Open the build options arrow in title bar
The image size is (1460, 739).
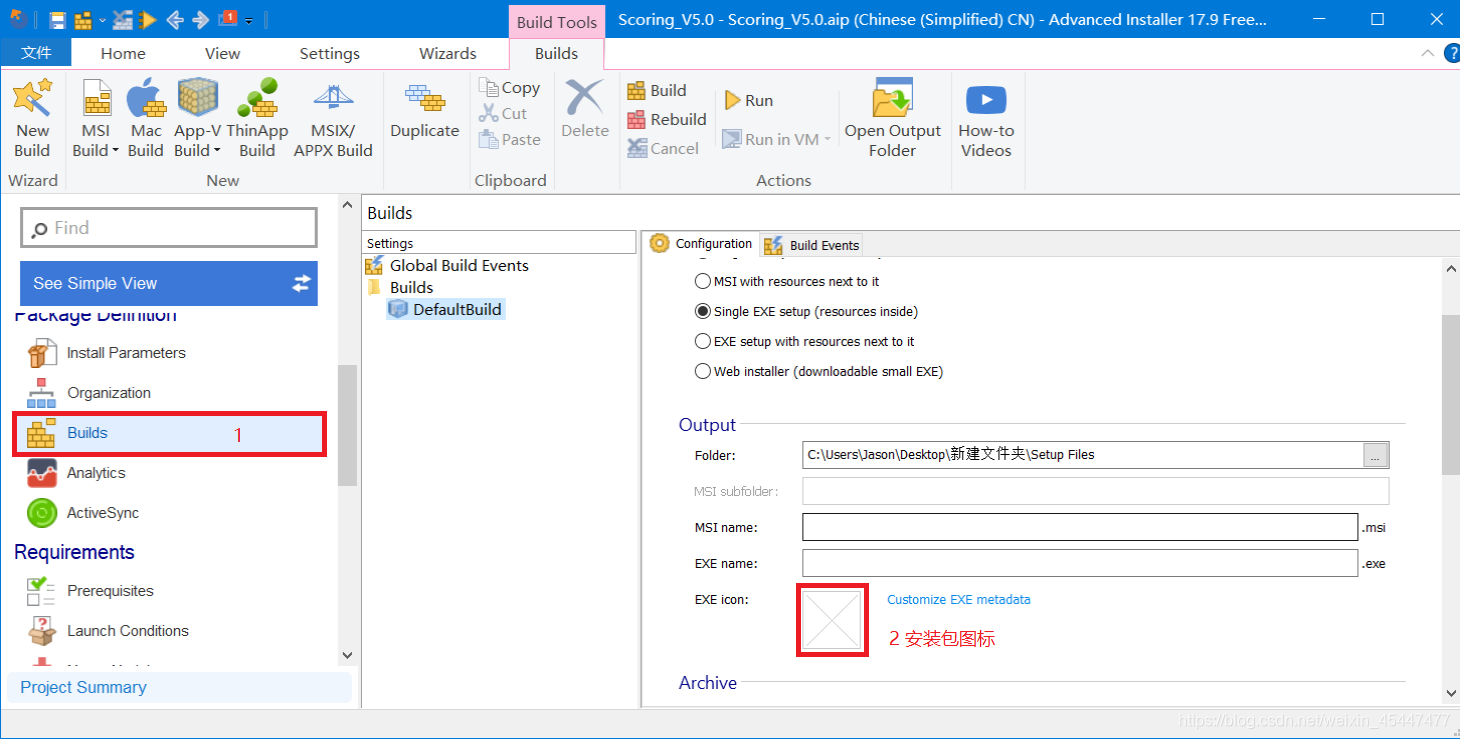(x=101, y=20)
